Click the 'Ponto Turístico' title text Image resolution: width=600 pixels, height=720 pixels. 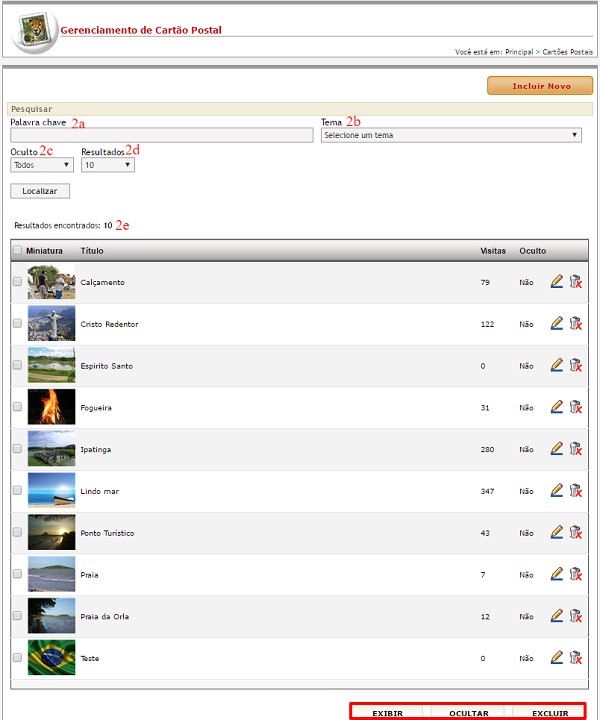pos(107,533)
